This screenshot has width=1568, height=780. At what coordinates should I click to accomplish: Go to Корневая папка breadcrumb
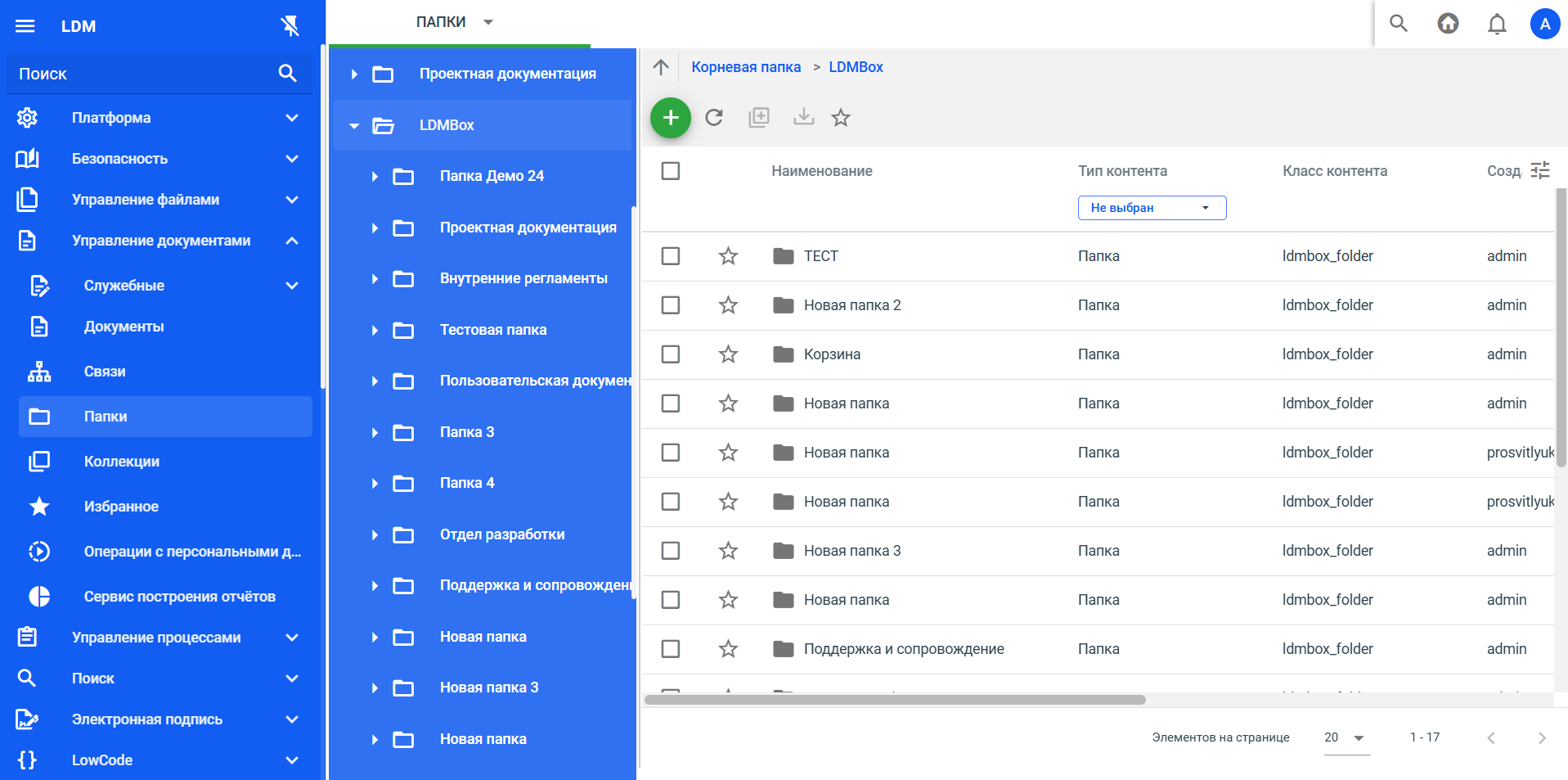[x=746, y=67]
